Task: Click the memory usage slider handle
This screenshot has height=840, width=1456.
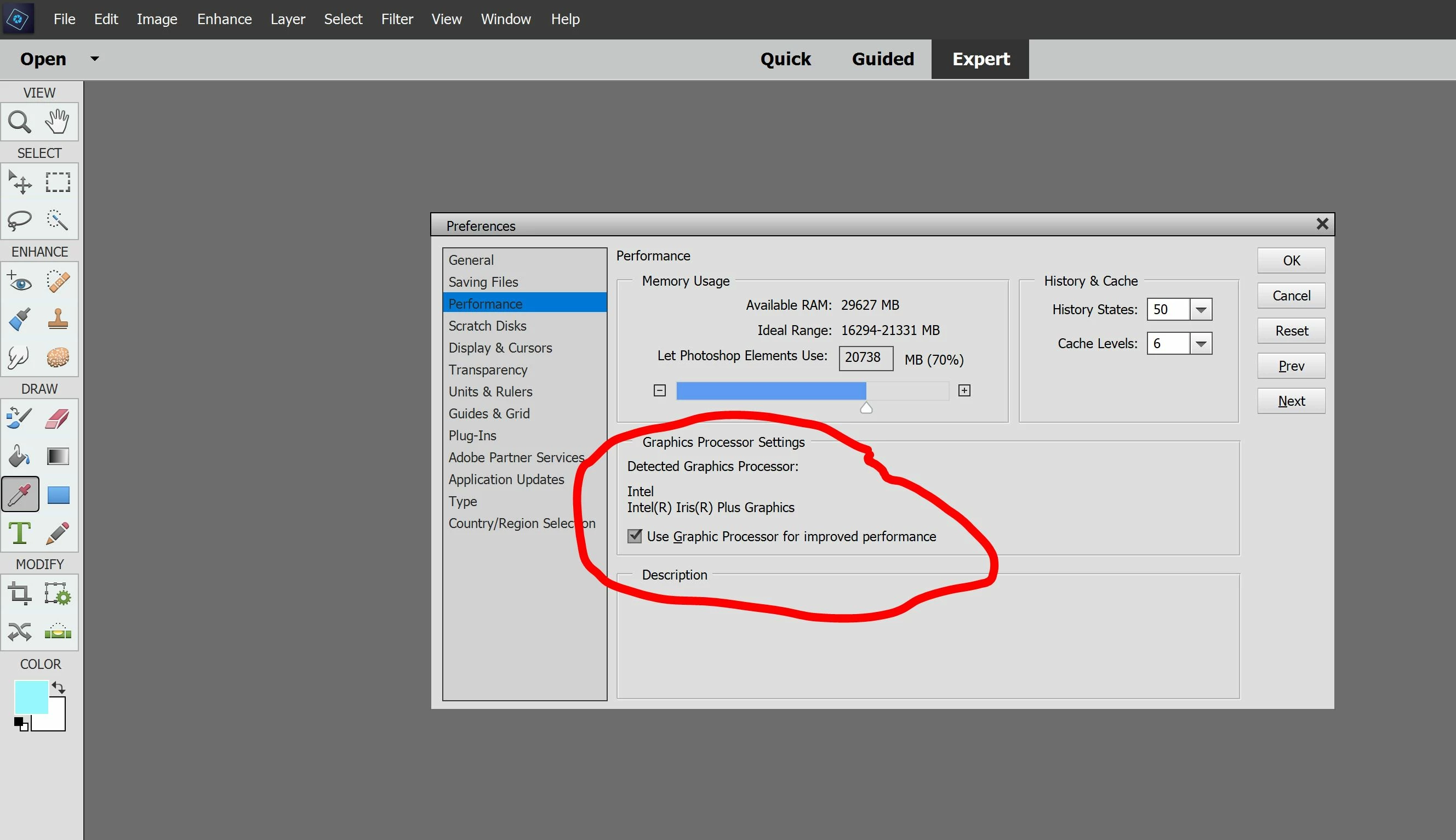Action: (866, 408)
